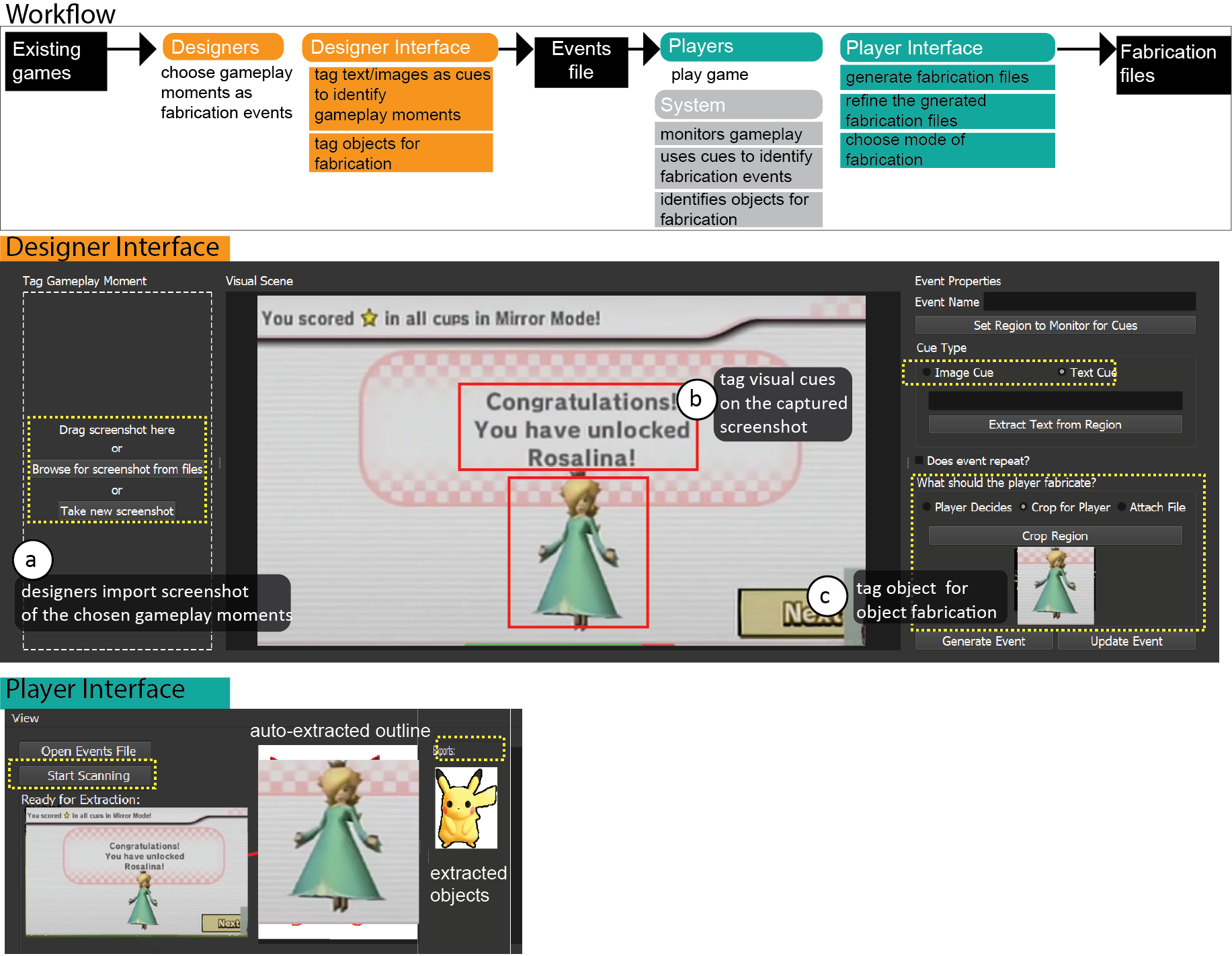Screen dimensions: 1232x956
Task: Click the Take new screenshot button
Action: (x=117, y=511)
